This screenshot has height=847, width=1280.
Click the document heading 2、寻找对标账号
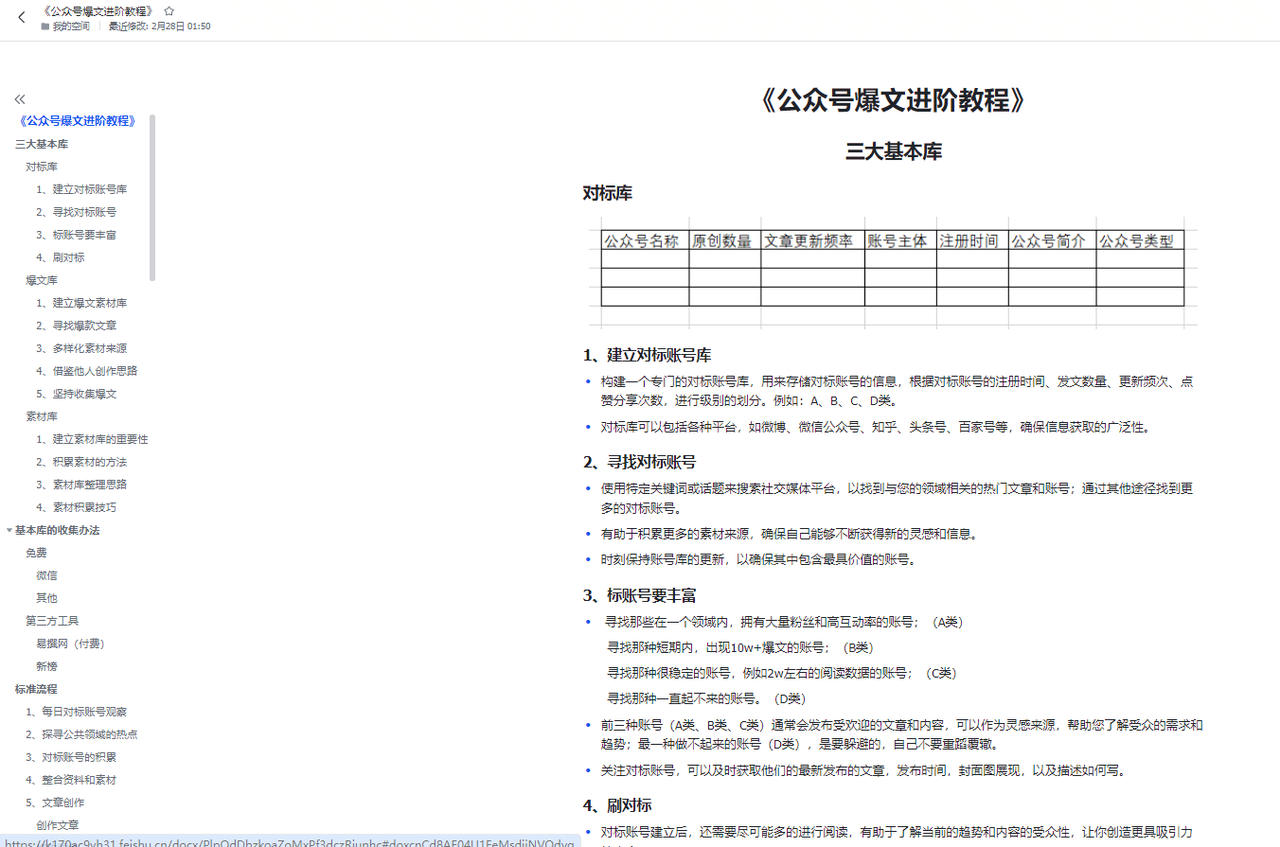(640, 461)
